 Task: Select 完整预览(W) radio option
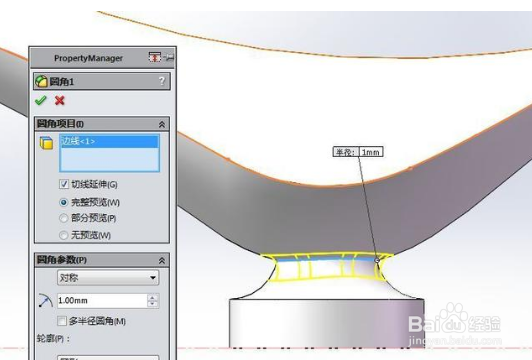click(x=63, y=203)
